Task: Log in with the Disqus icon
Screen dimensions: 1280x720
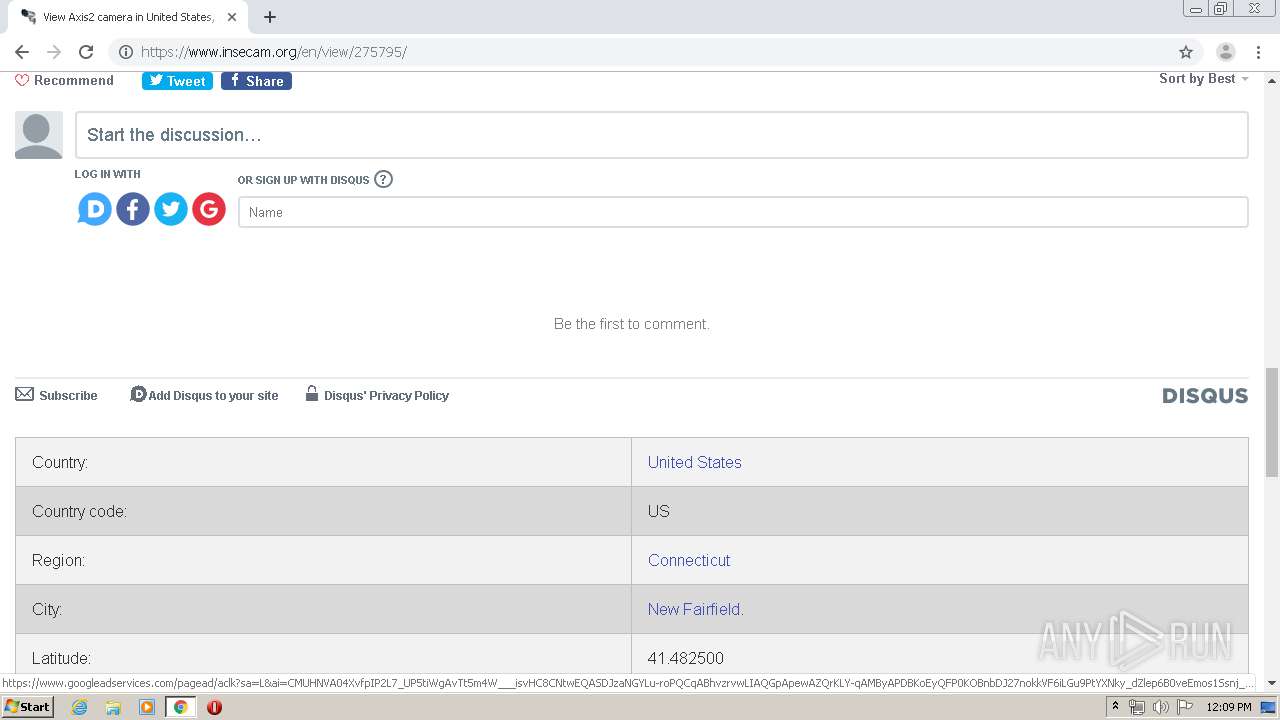Action: tap(95, 209)
